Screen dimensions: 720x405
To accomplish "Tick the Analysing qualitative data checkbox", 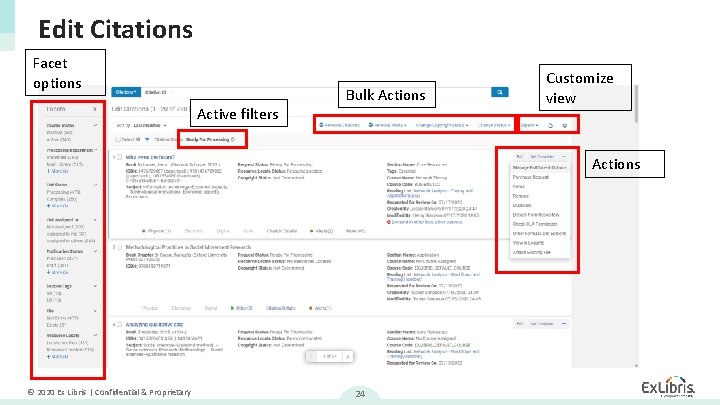I will (x=119, y=324).
